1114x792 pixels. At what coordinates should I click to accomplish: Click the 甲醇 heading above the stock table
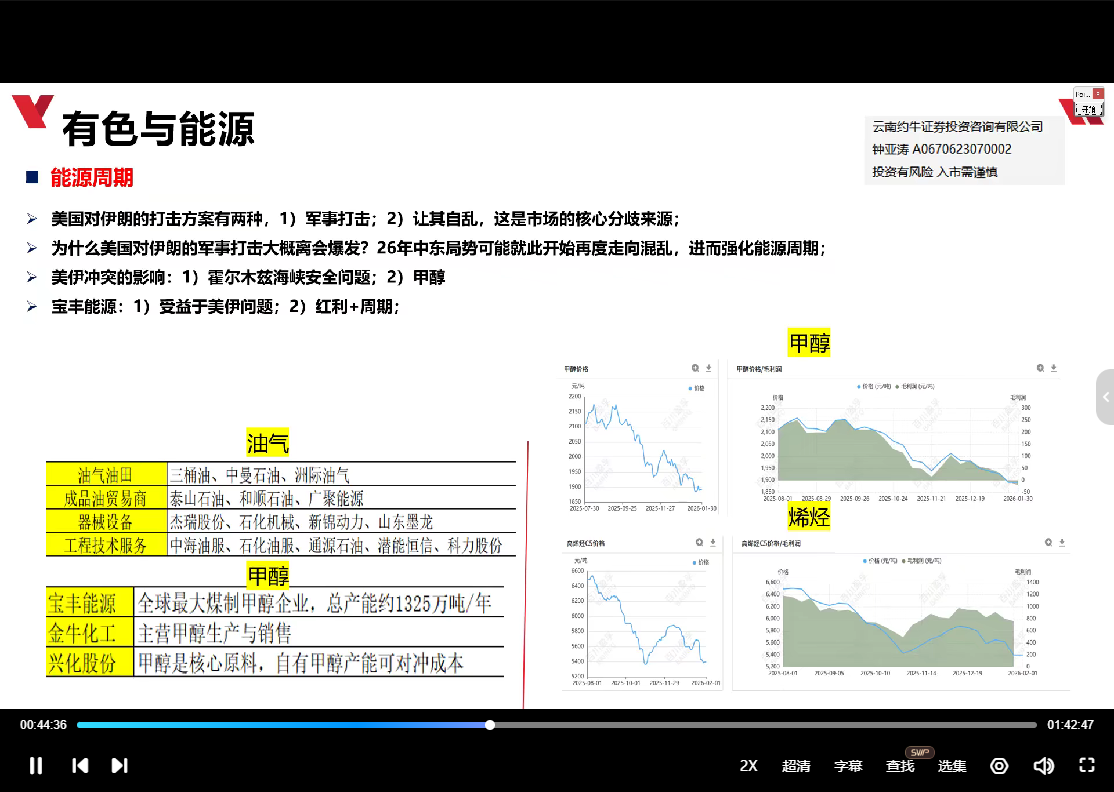point(269,575)
